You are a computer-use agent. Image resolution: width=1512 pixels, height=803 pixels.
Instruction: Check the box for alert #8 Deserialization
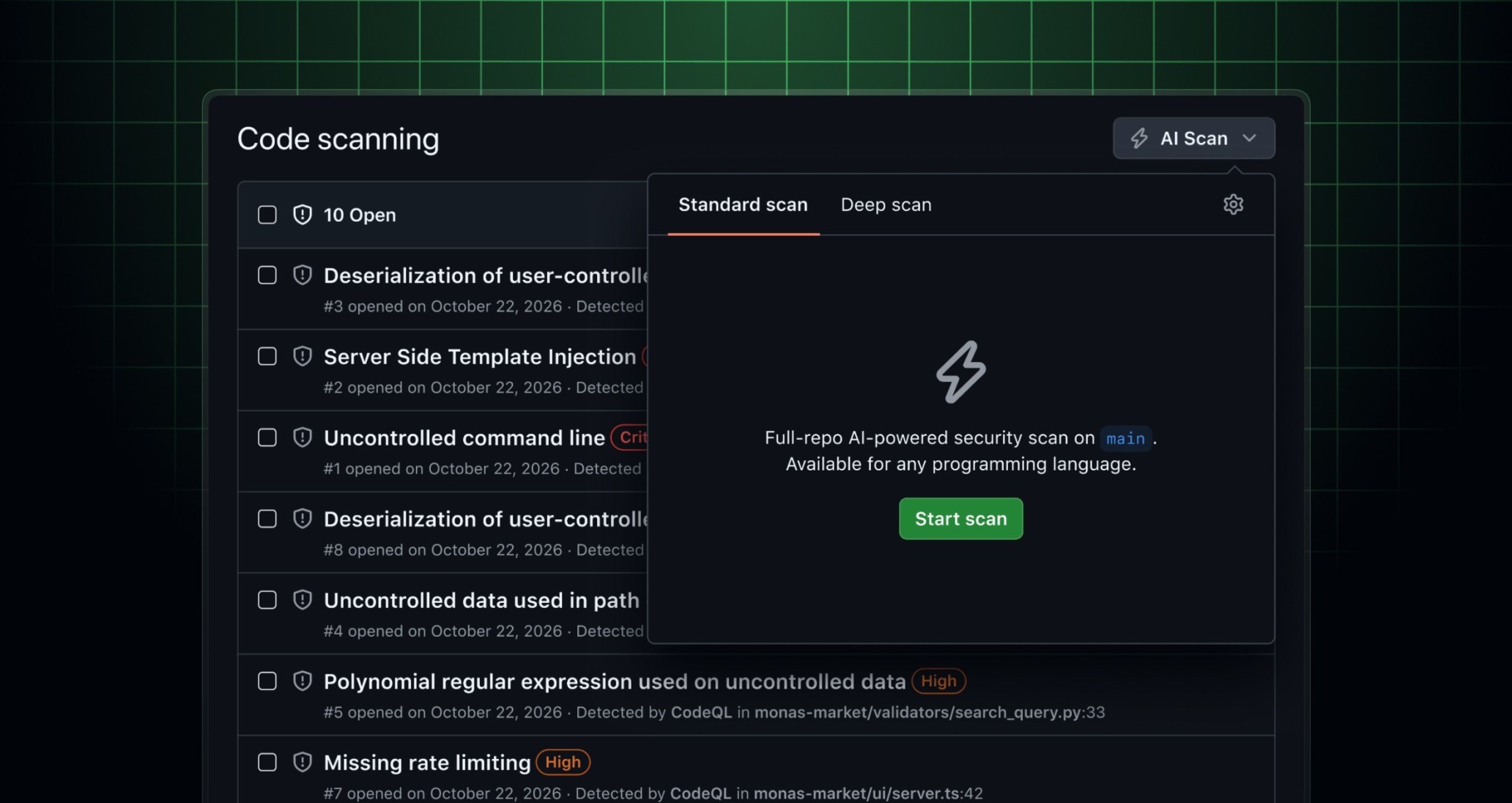point(267,519)
